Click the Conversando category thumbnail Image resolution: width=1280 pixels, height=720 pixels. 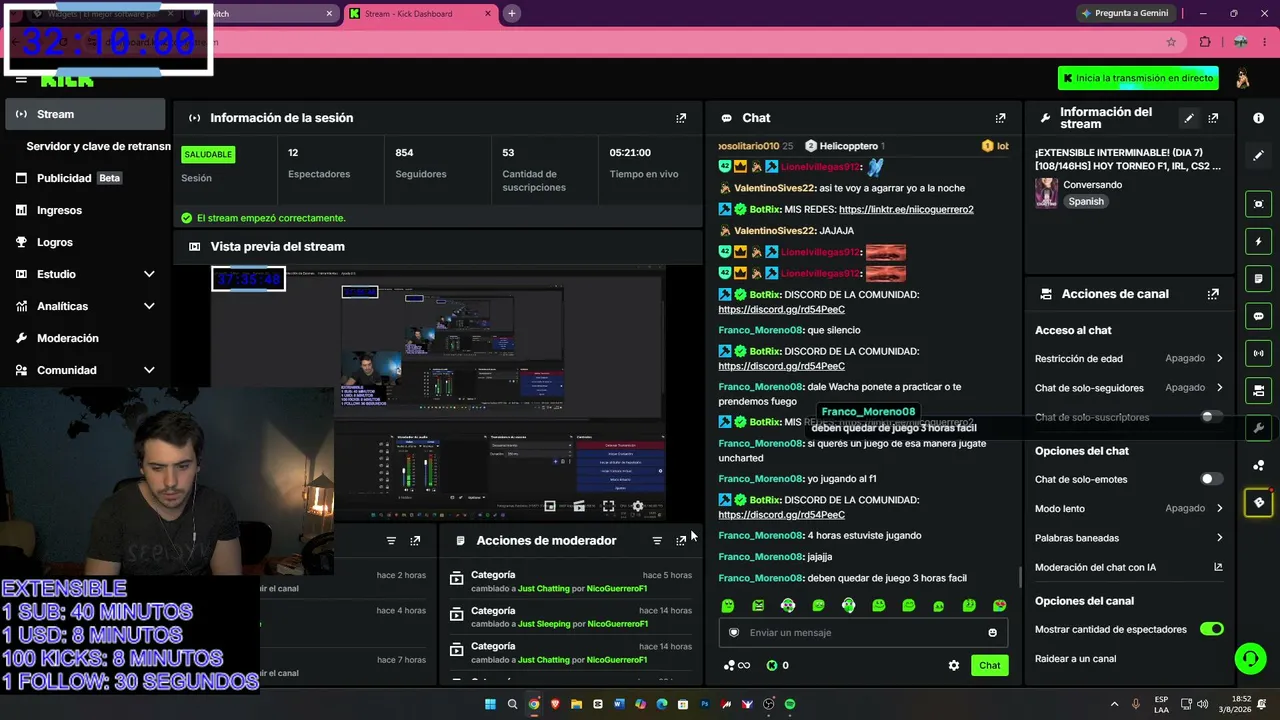(1046, 193)
